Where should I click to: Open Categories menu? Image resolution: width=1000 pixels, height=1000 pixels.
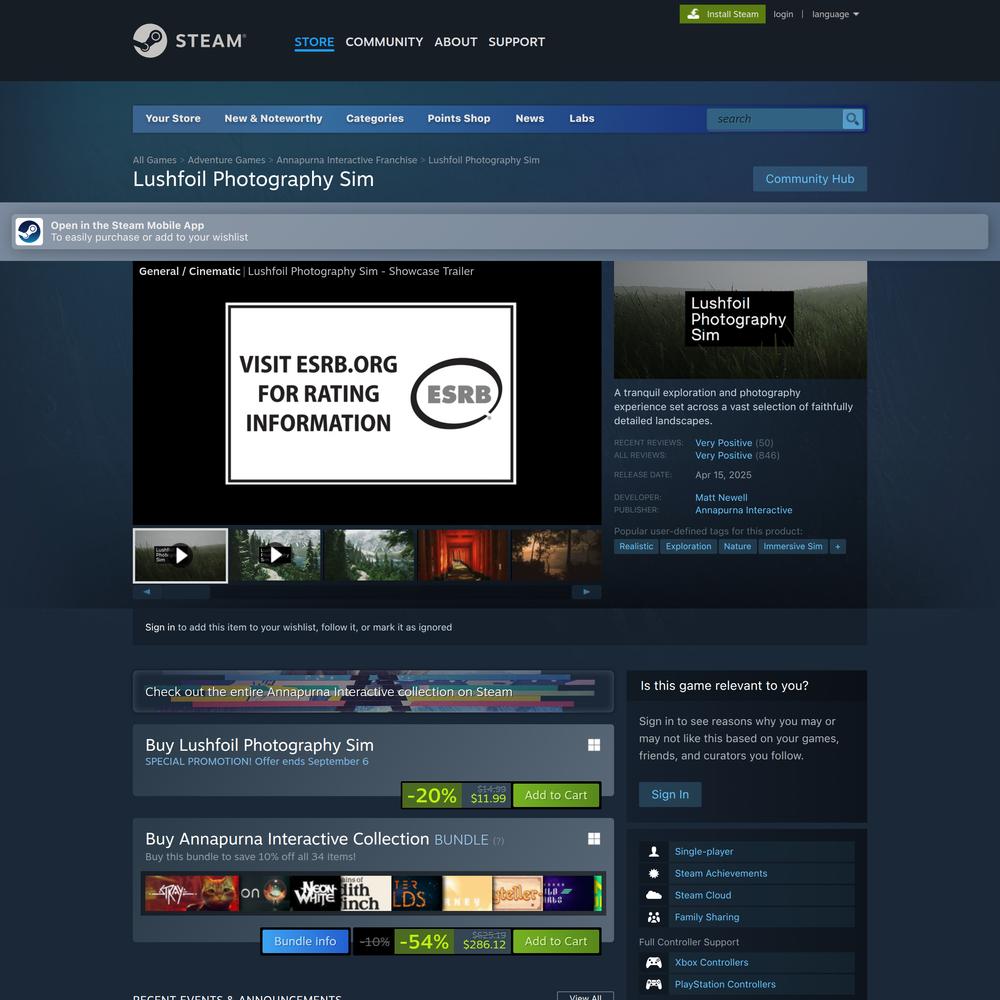(x=375, y=119)
